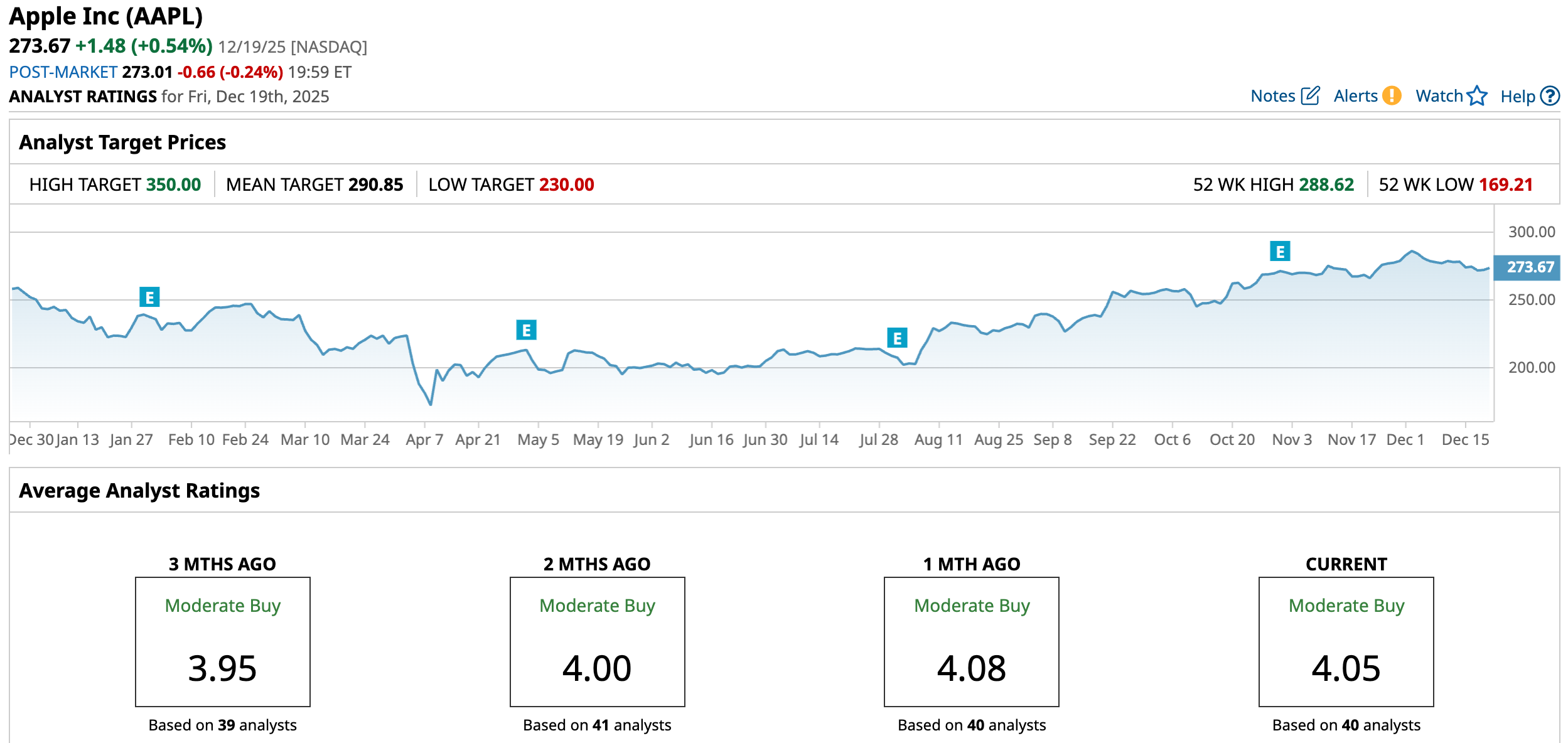Select the CURRENT rating box 4.05

coord(1346,641)
